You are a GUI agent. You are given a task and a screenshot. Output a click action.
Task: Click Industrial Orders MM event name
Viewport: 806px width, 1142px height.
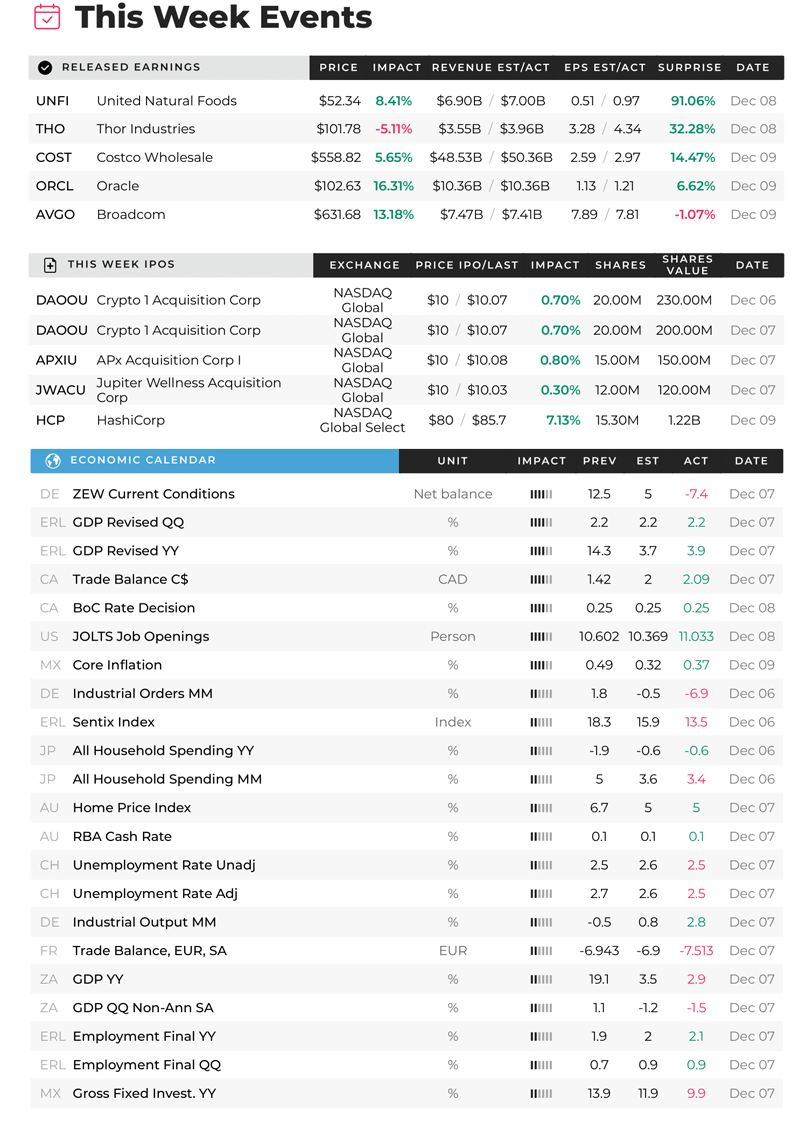point(143,694)
